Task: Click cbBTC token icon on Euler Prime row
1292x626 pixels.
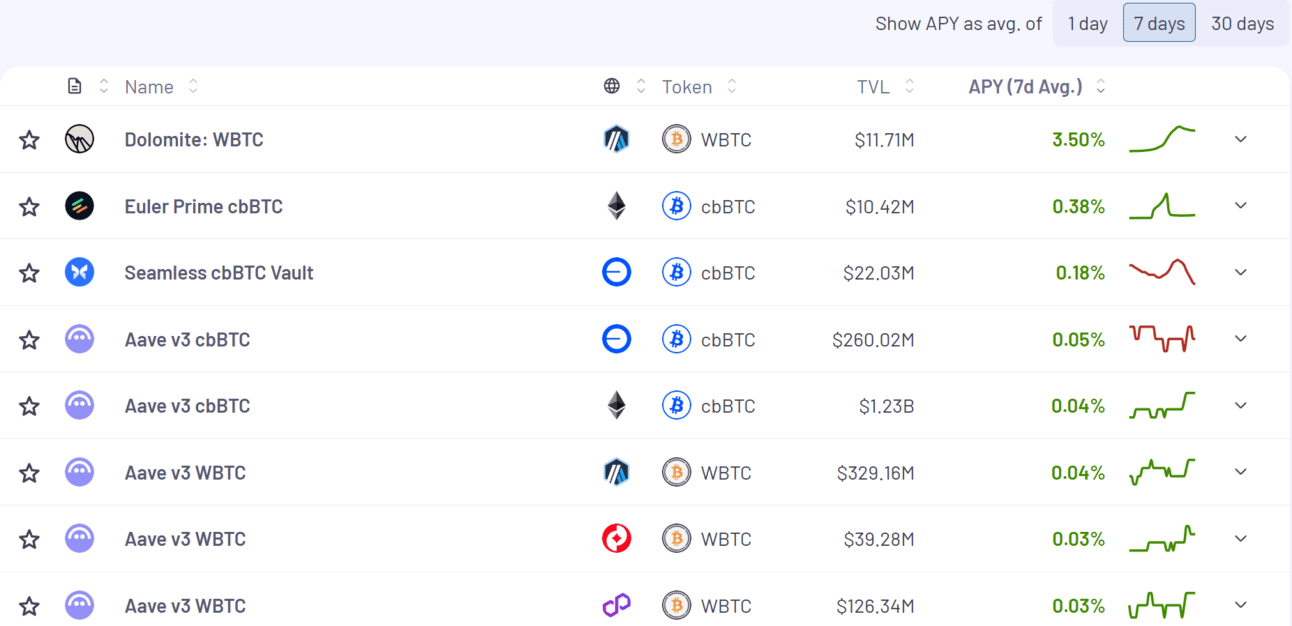Action: point(677,206)
